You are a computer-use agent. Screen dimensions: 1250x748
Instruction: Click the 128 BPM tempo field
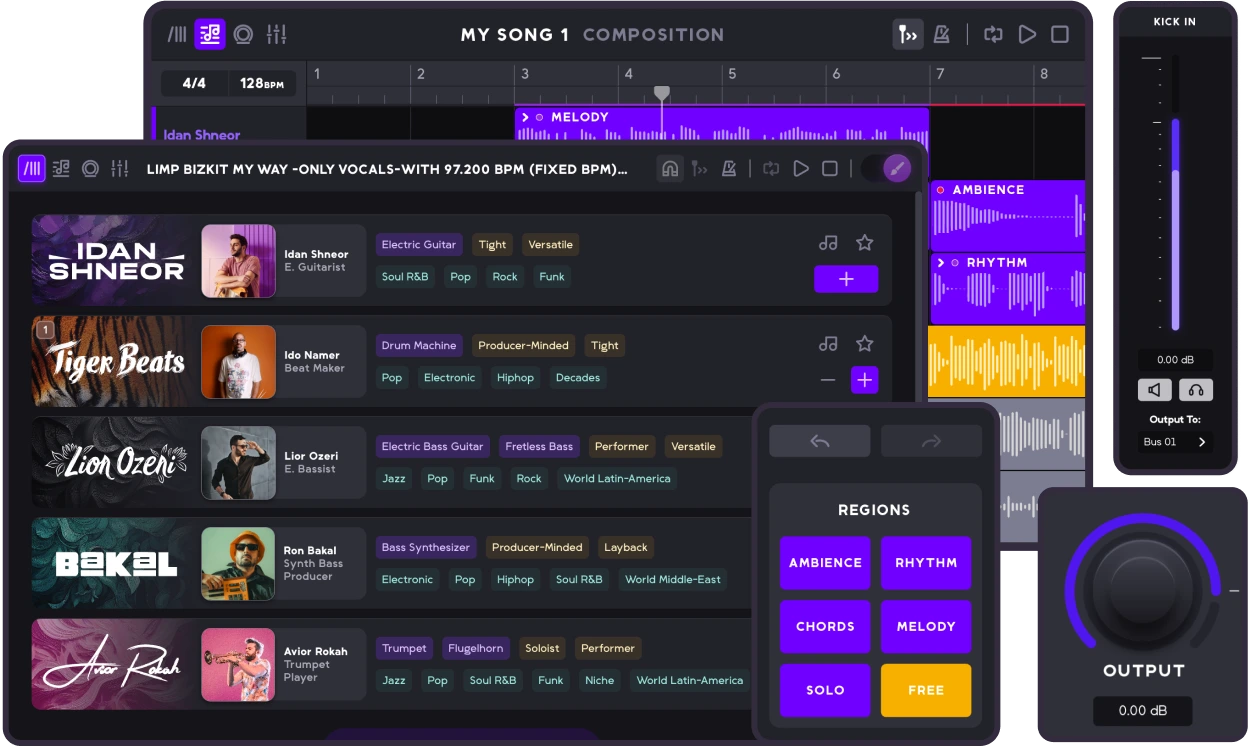[x=262, y=84]
